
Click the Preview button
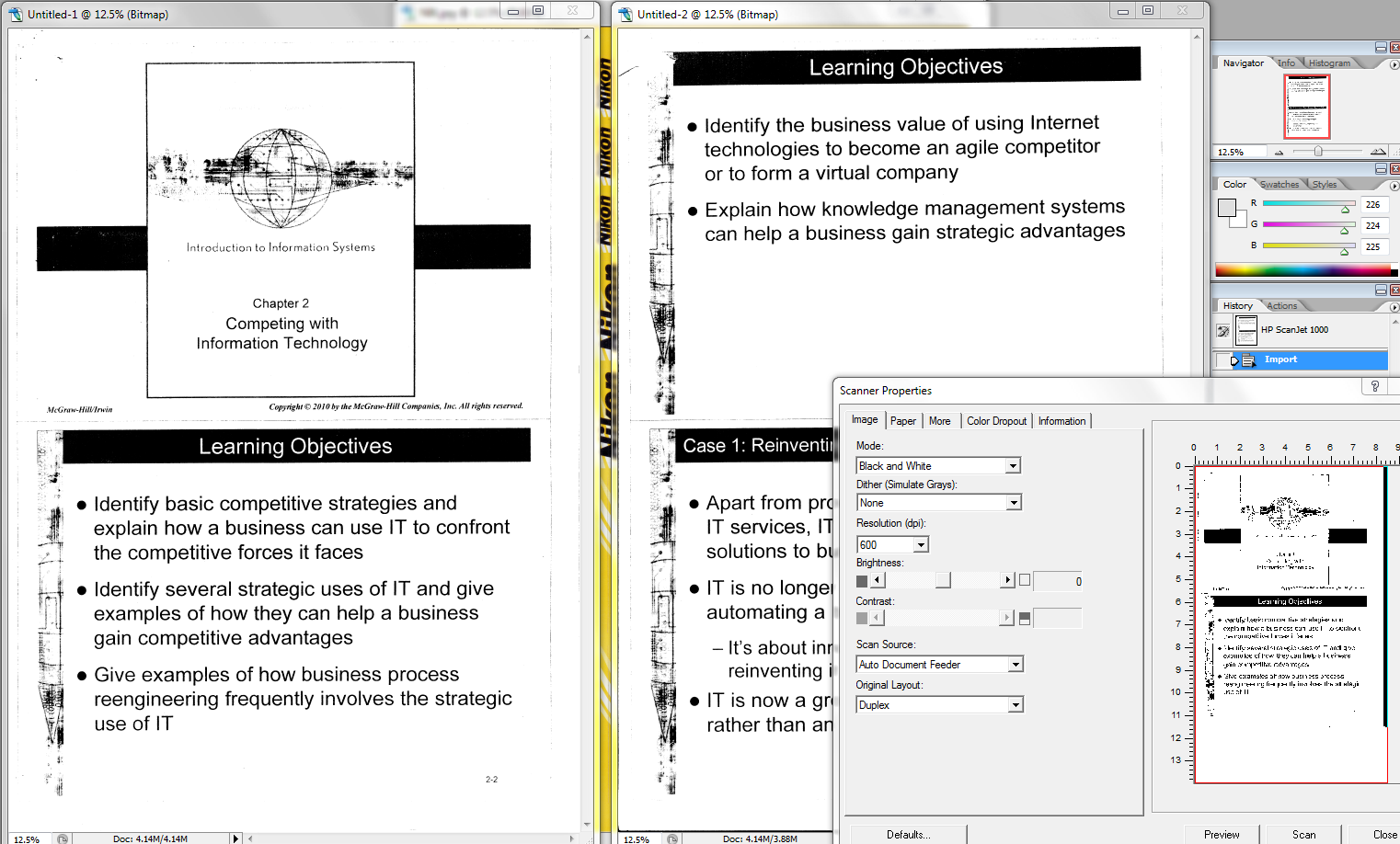tap(1222, 835)
